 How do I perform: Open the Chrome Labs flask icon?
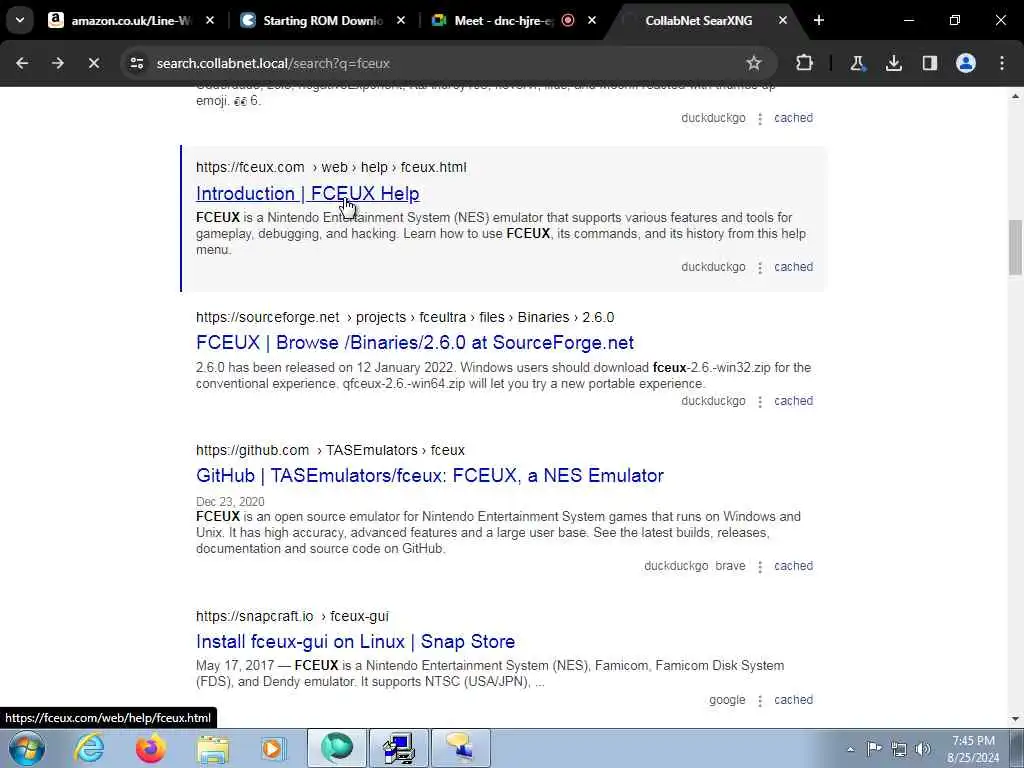coord(857,63)
